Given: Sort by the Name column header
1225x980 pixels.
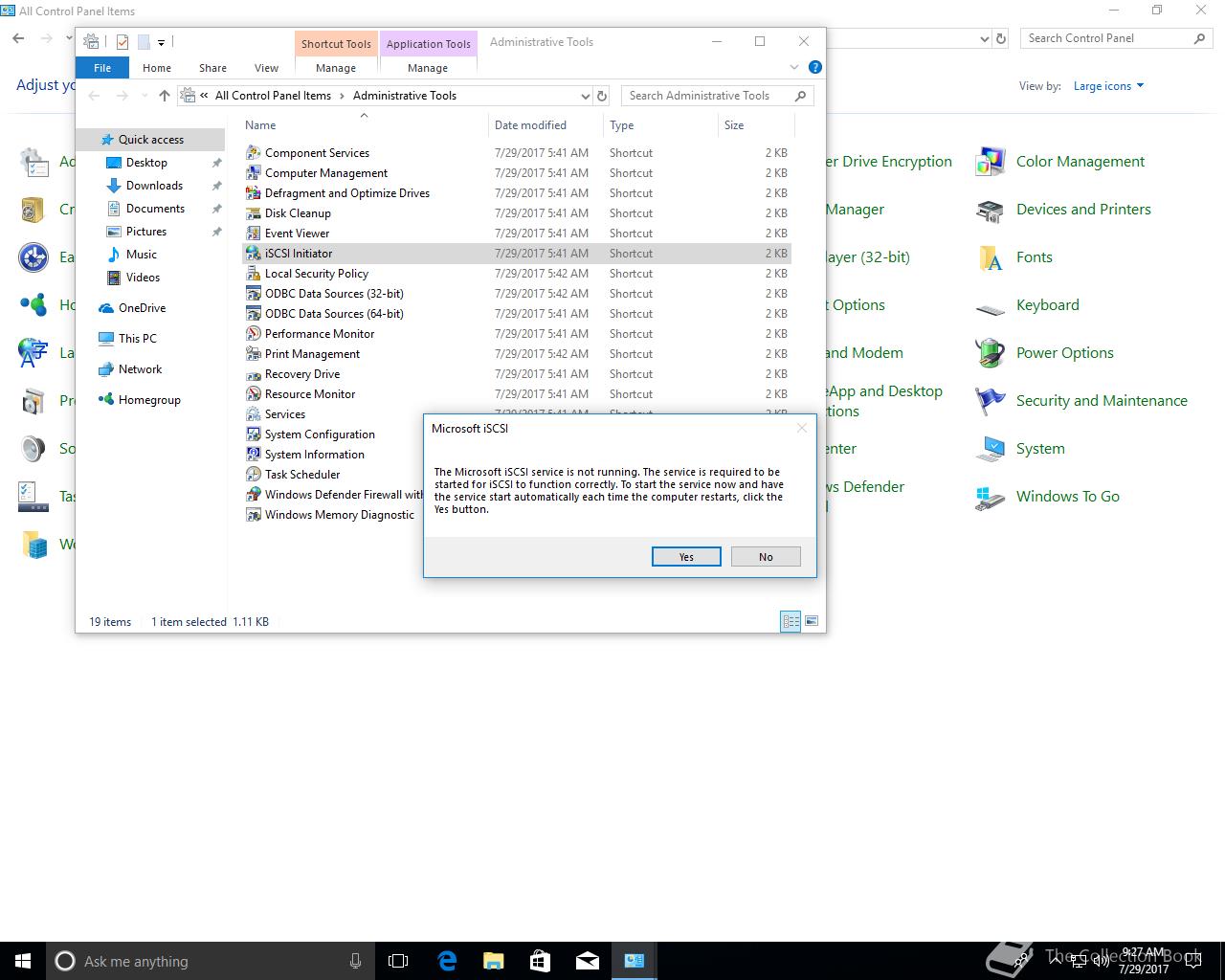Looking at the screenshot, I should click(364, 125).
